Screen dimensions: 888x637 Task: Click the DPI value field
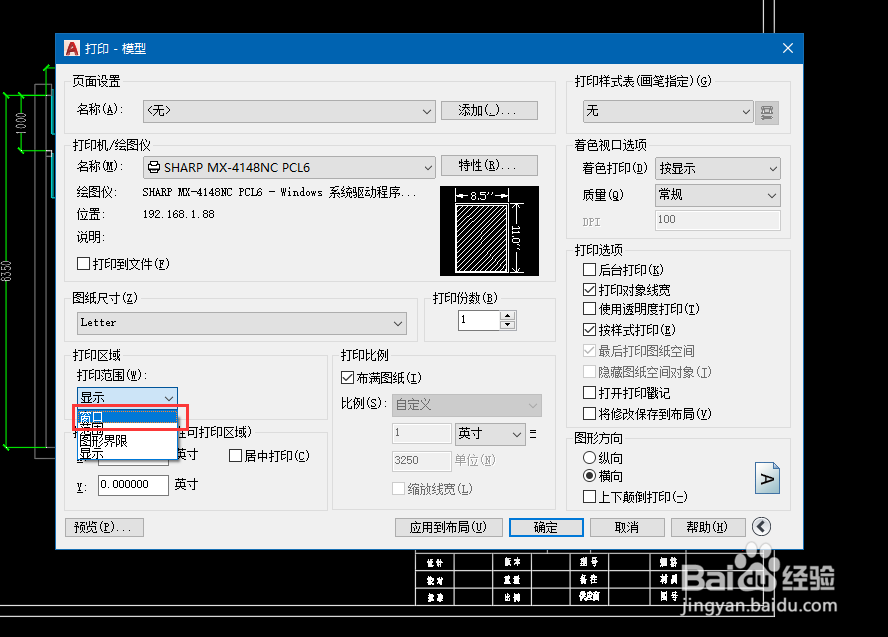[718, 220]
